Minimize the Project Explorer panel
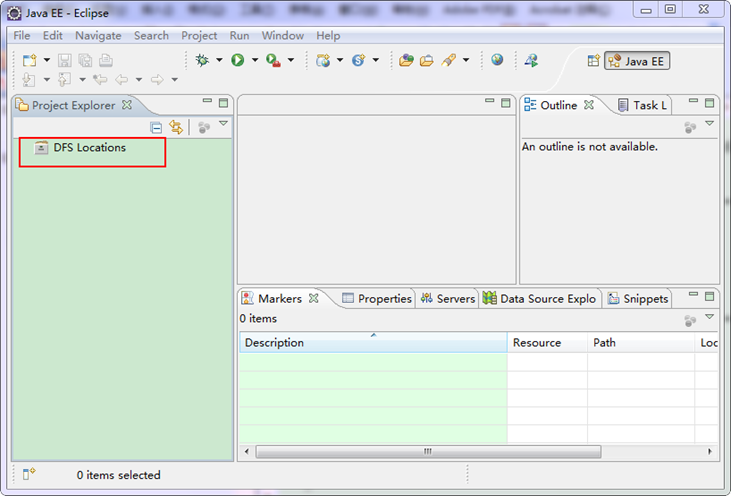731x496 pixels. coord(207,101)
